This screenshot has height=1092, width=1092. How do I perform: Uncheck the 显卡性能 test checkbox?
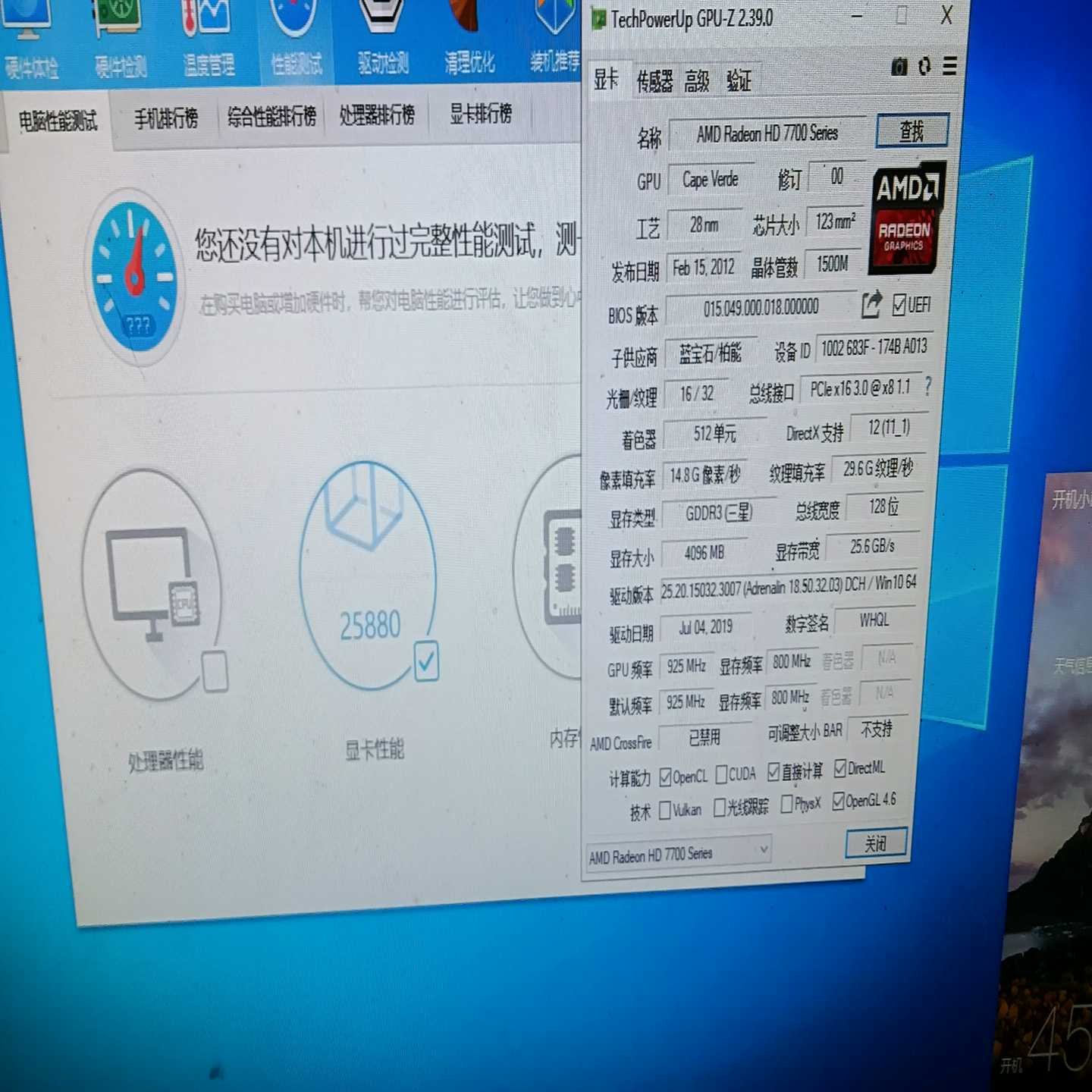[426, 661]
